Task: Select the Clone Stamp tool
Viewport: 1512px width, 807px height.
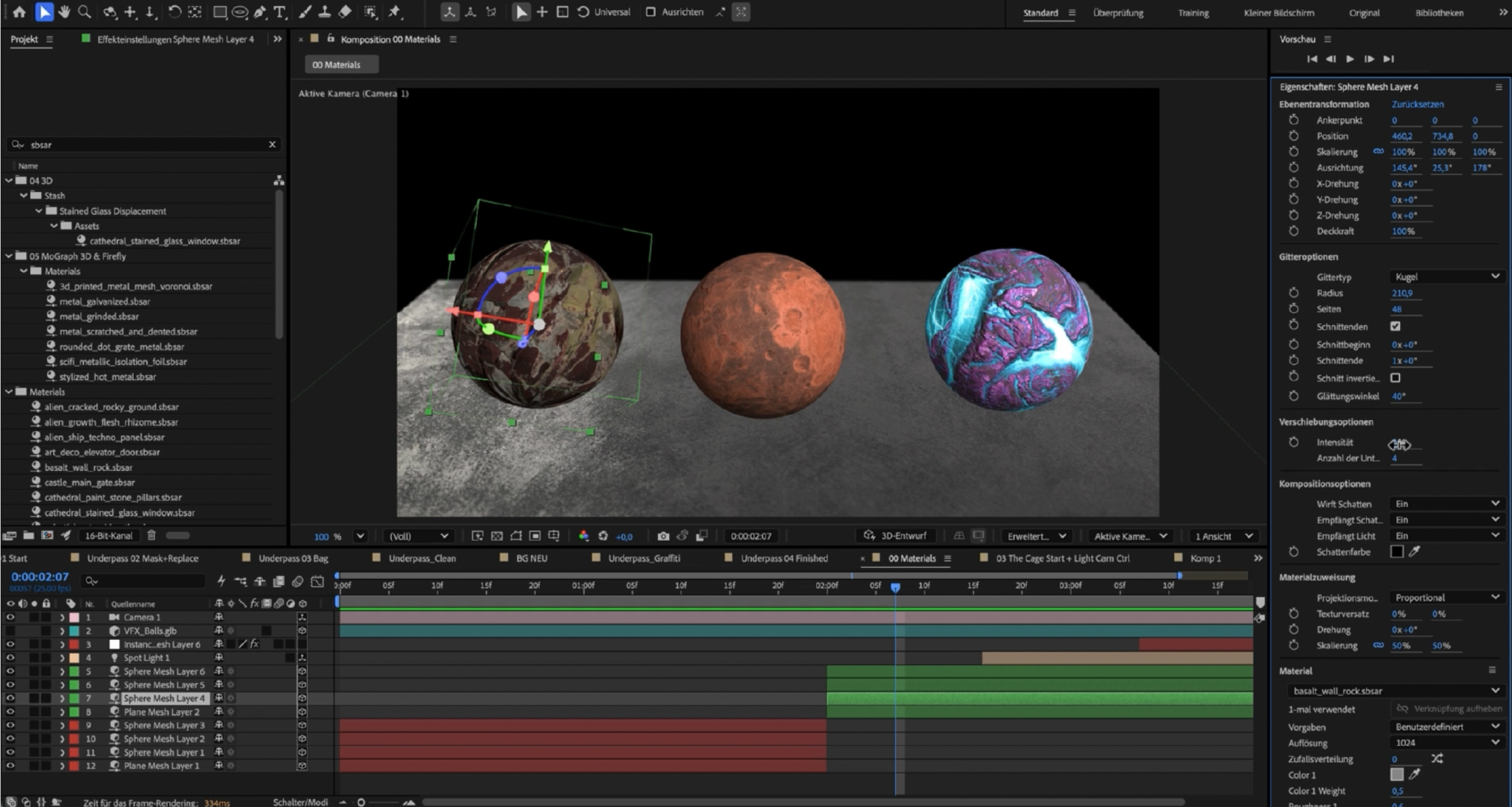Action: click(325, 12)
